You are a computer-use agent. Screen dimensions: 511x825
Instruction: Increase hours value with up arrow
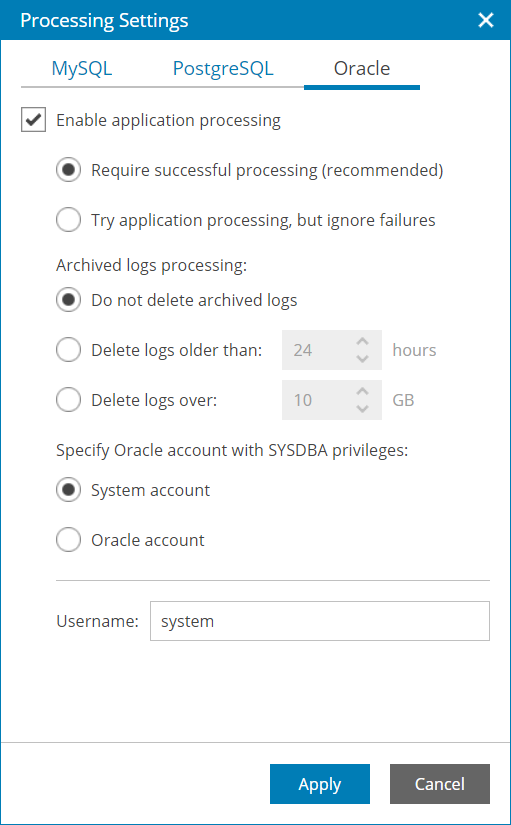point(362,341)
